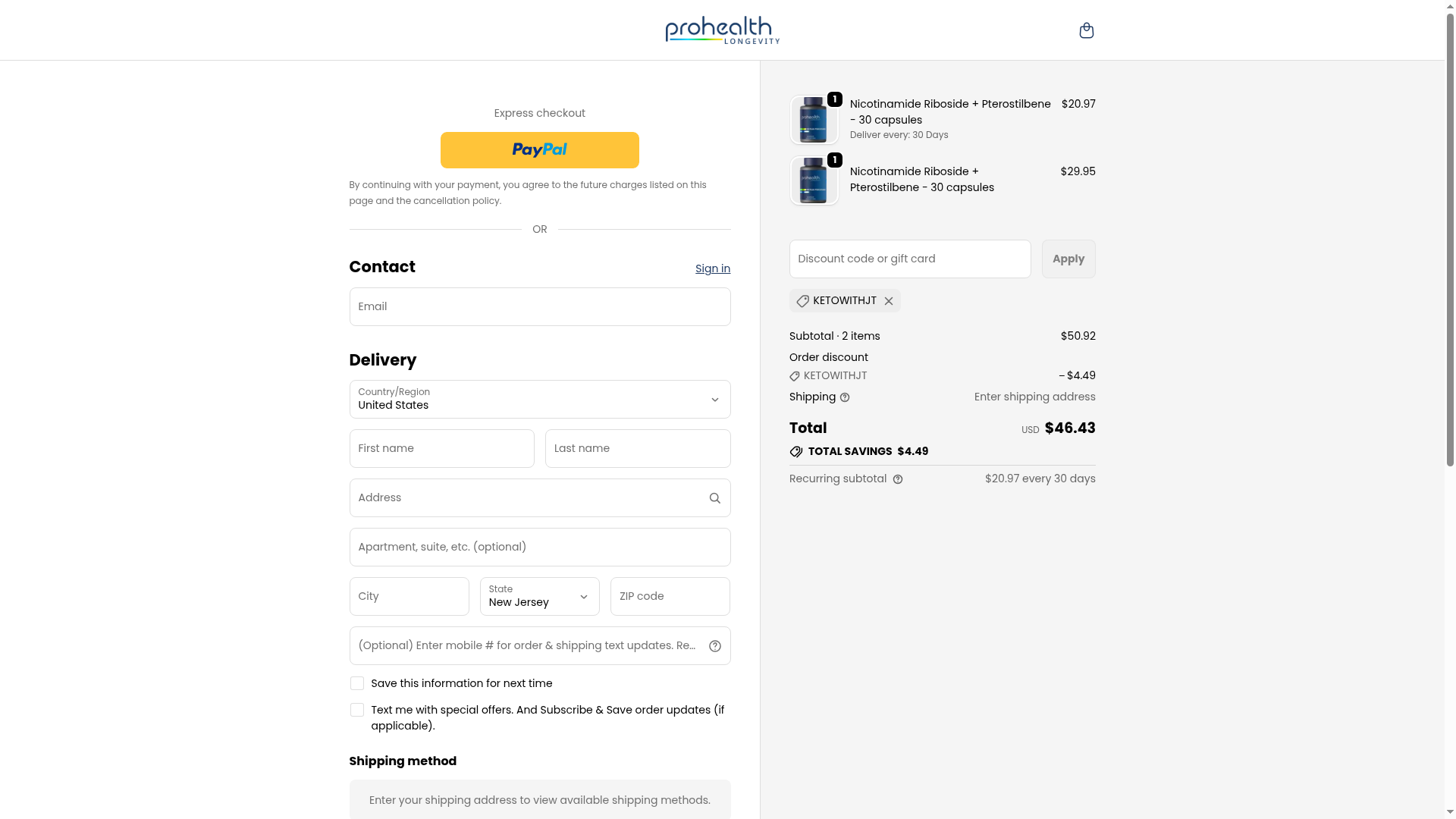Click the Apply discount button
This screenshot has height=819, width=1456.
coord(1068,259)
